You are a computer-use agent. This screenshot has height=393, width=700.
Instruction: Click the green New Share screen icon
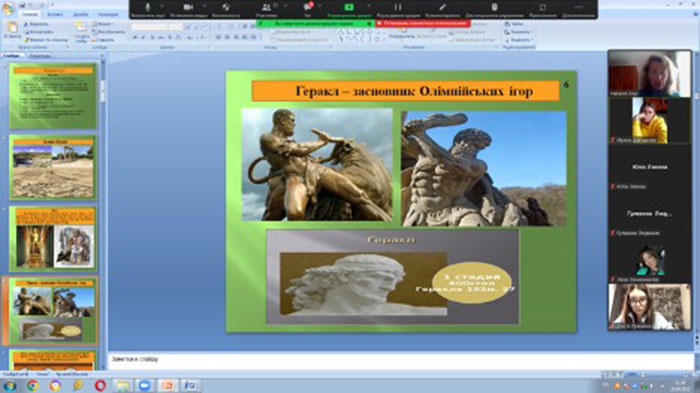click(x=349, y=7)
